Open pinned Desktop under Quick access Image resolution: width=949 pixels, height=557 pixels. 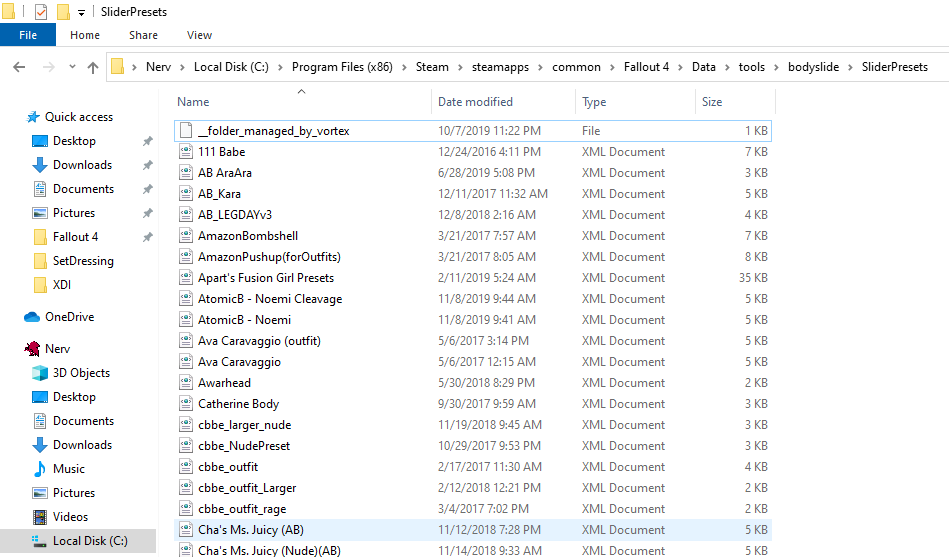74,141
